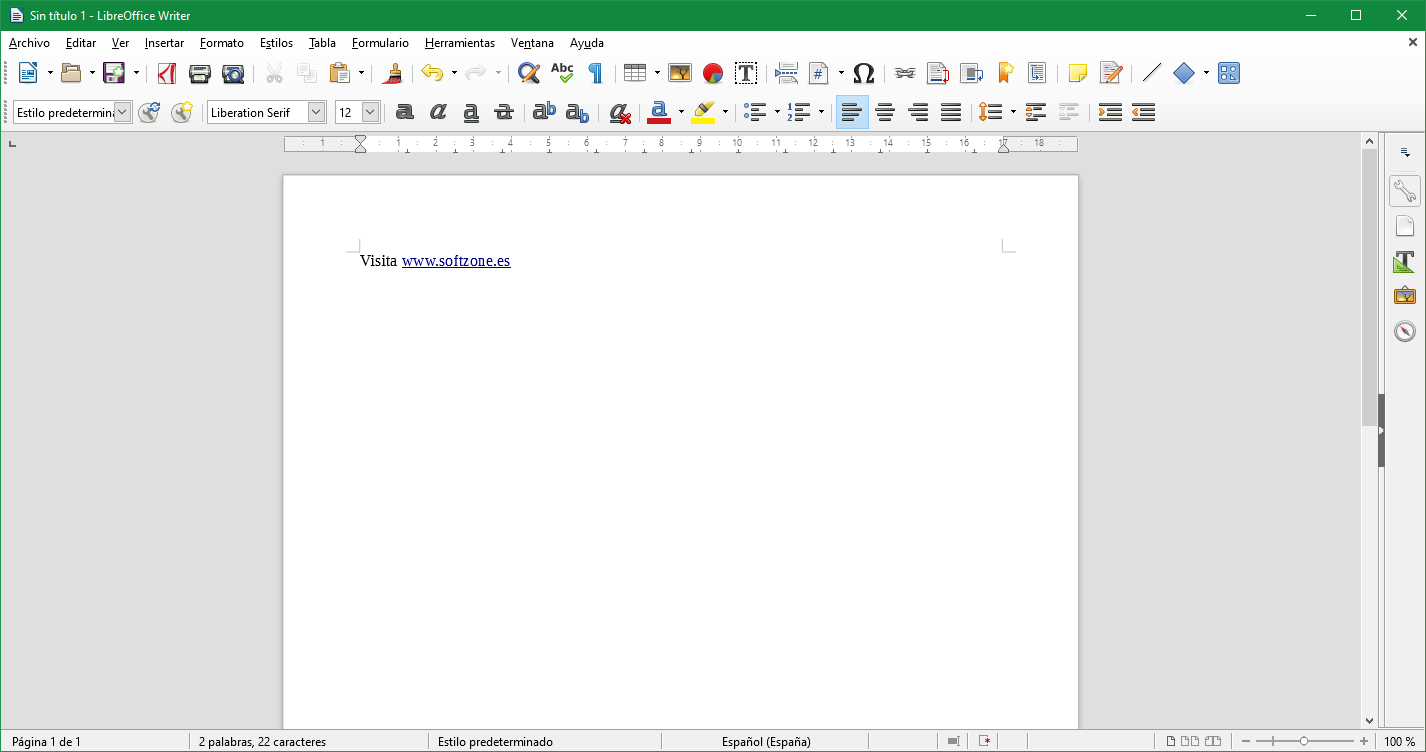Open the Herramientas menu
1426x752 pixels.
(460, 43)
